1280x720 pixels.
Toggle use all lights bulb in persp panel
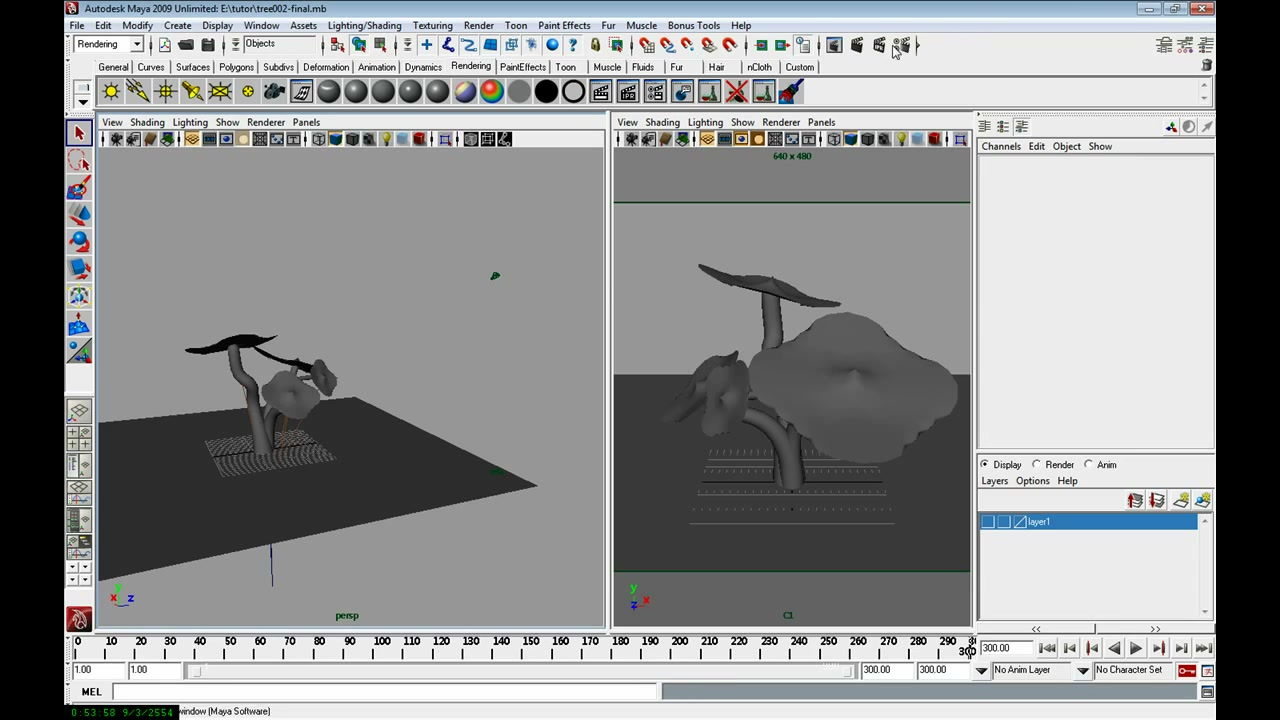pos(386,139)
